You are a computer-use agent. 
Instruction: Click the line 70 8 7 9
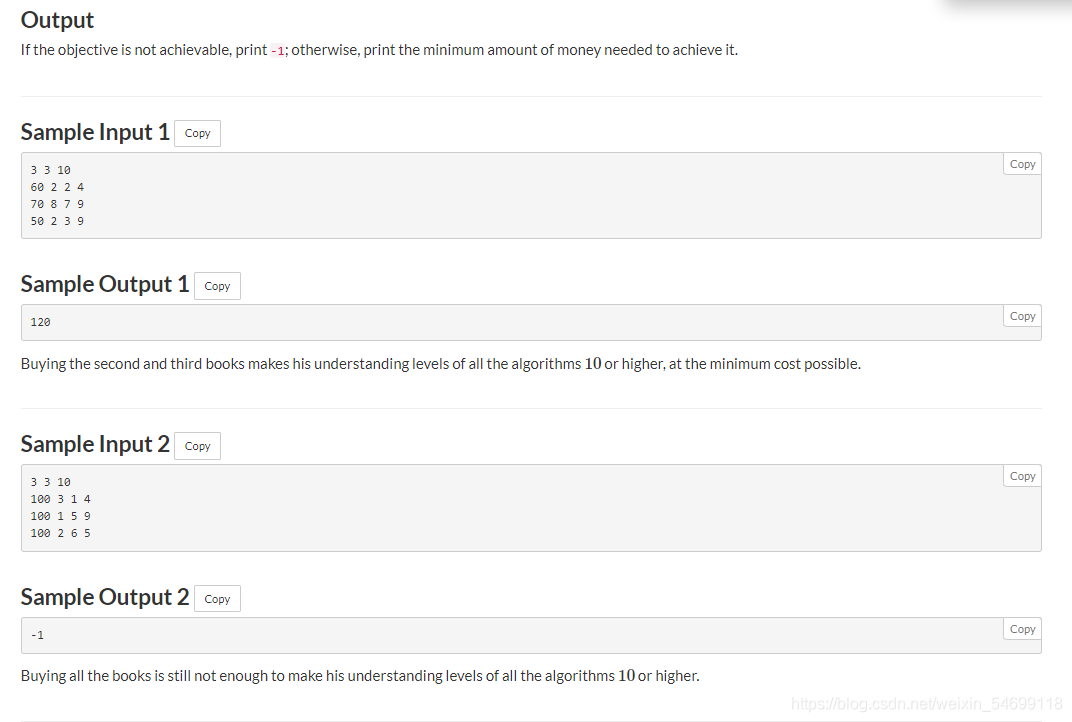click(57, 204)
